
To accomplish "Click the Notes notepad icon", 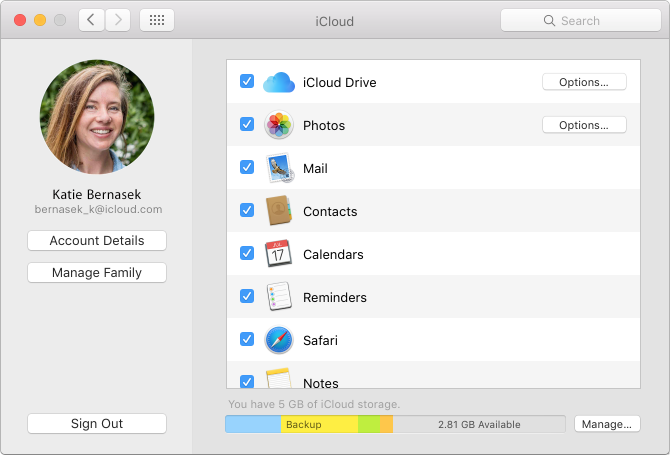I will click(279, 380).
